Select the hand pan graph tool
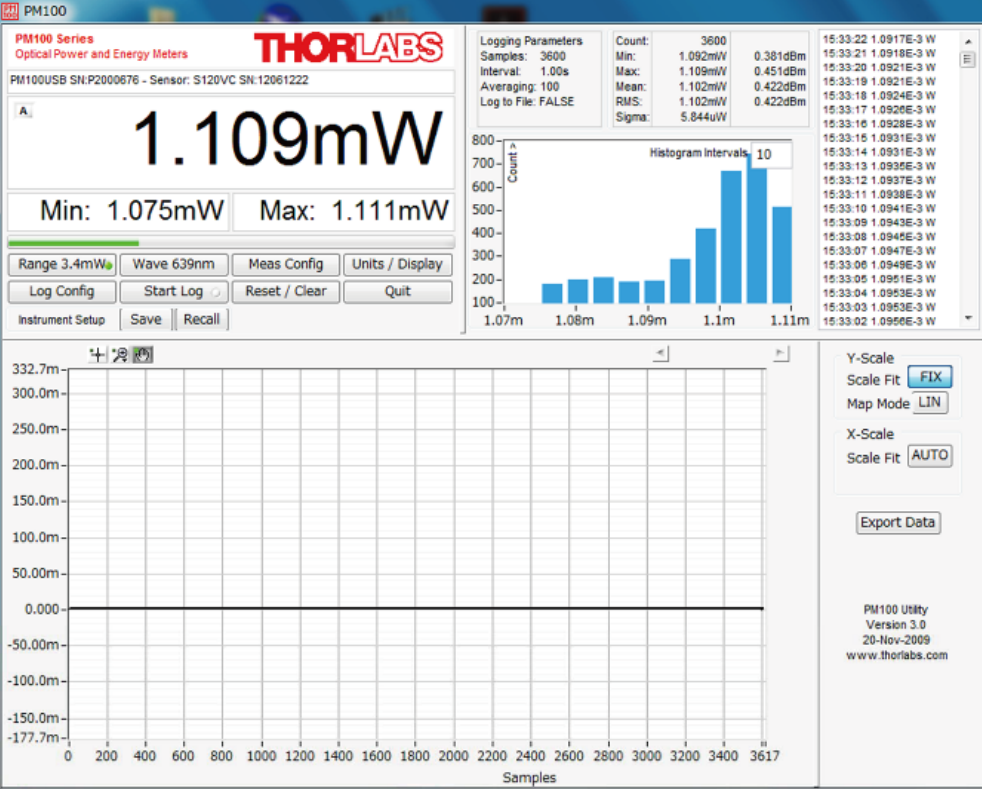Screen dimensions: 982x789 tap(143, 354)
